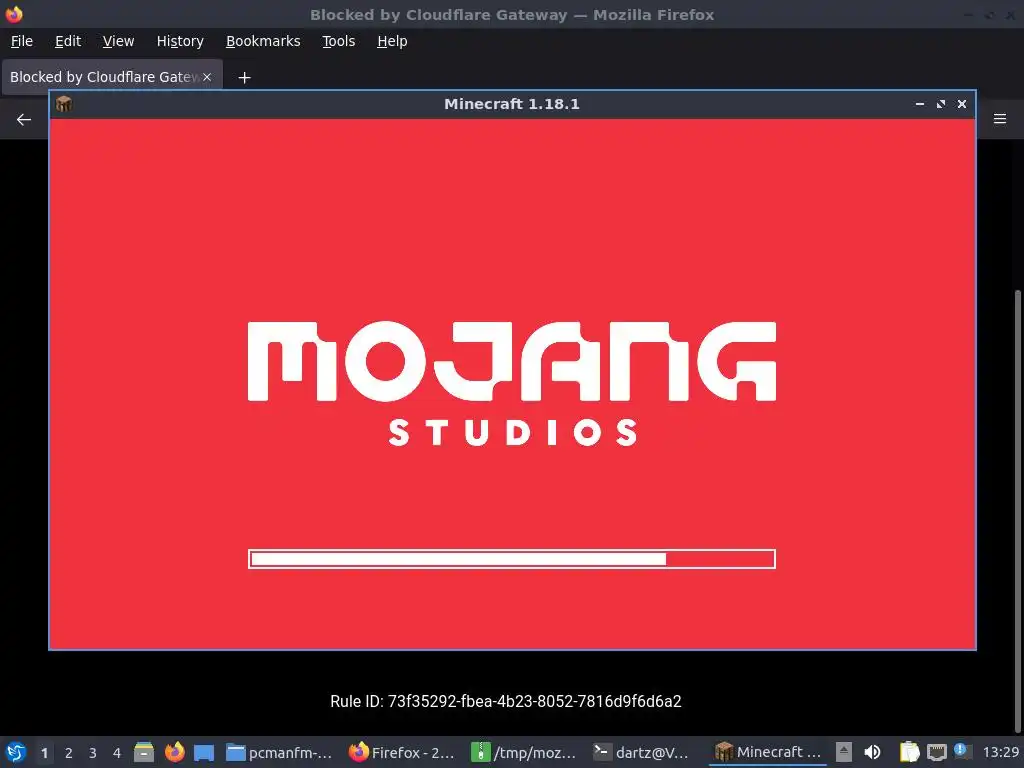This screenshot has width=1024, height=768.
Task: Open the View menu in Firefox
Action: pyautogui.click(x=118, y=41)
